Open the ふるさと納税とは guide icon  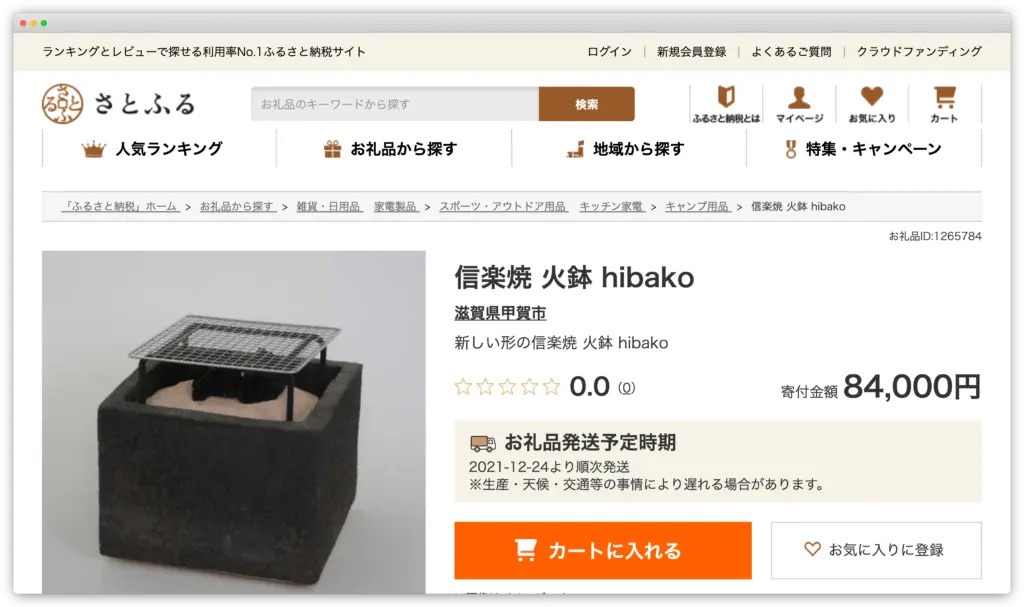726,97
